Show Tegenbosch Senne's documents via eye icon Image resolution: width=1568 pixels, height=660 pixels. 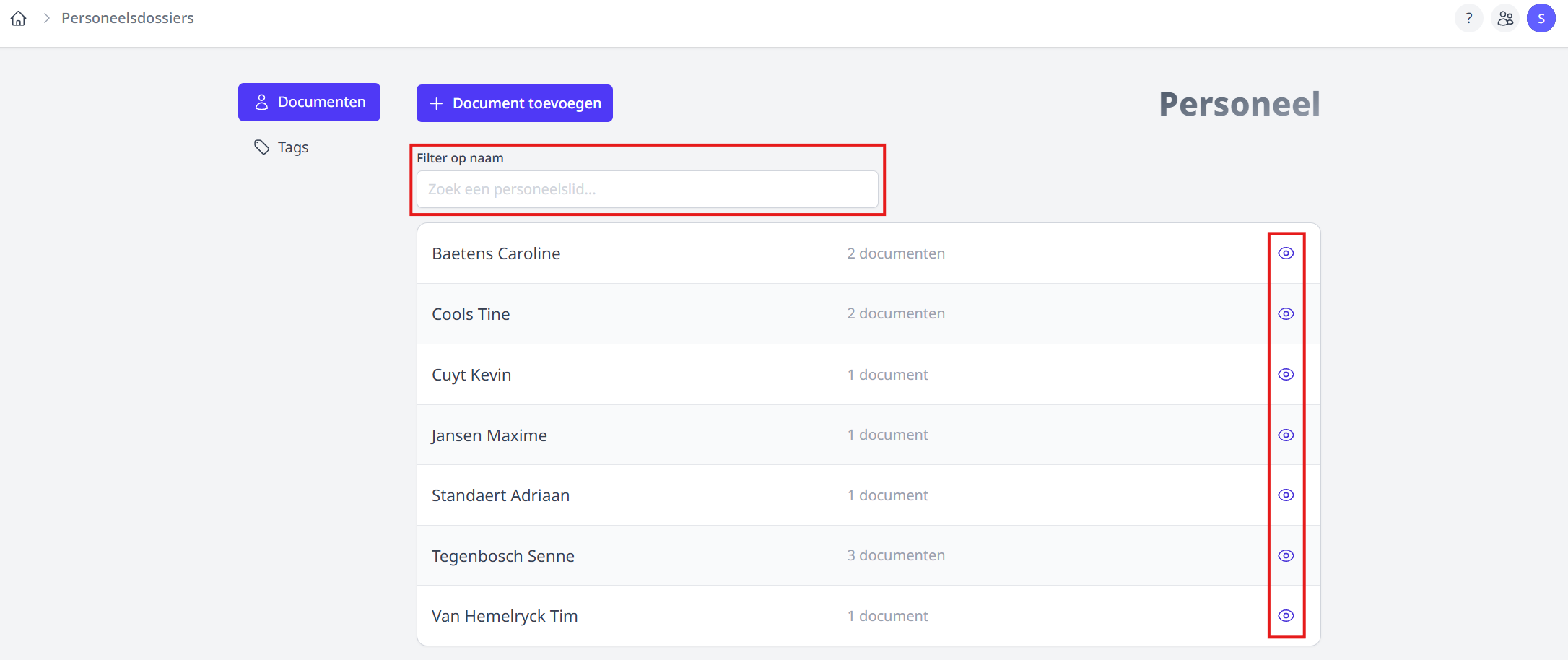pyautogui.click(x=1286, y=555)
